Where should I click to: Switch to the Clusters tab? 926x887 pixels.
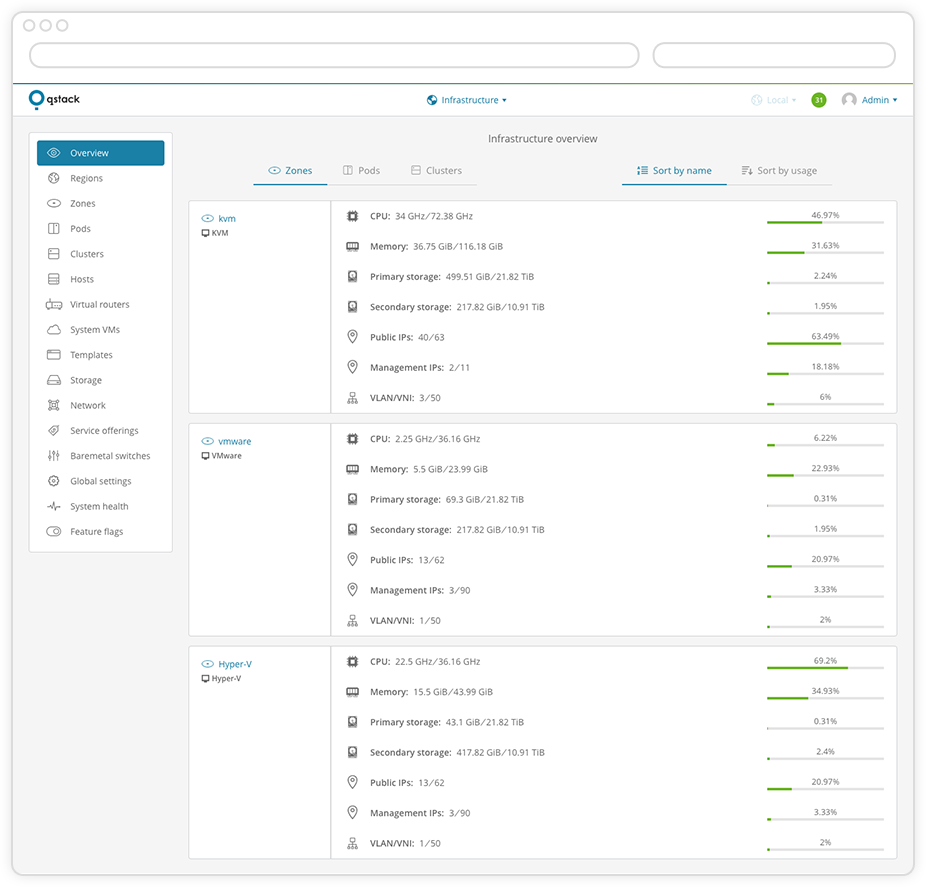[436, 171]
